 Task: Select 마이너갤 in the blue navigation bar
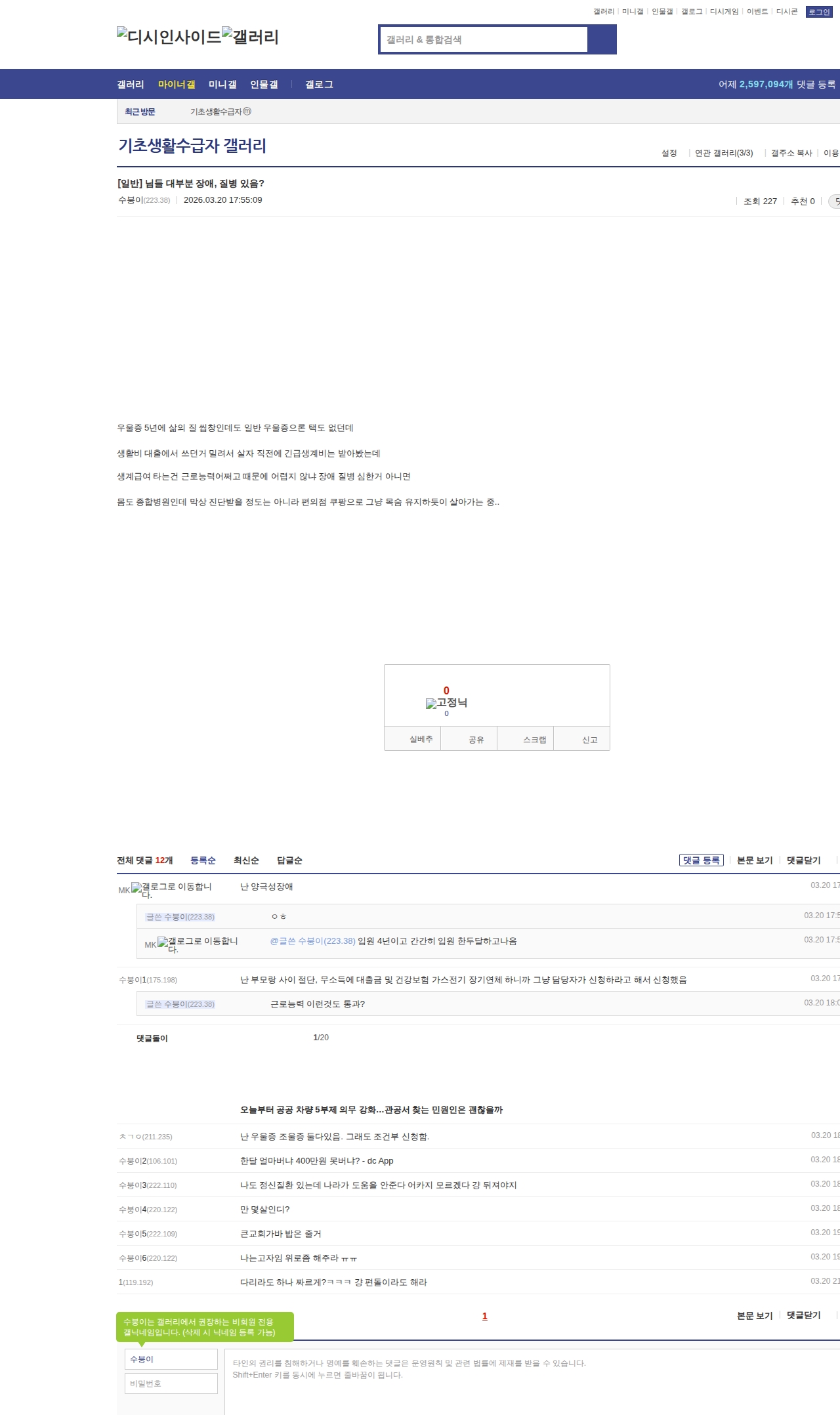[177, 85]
